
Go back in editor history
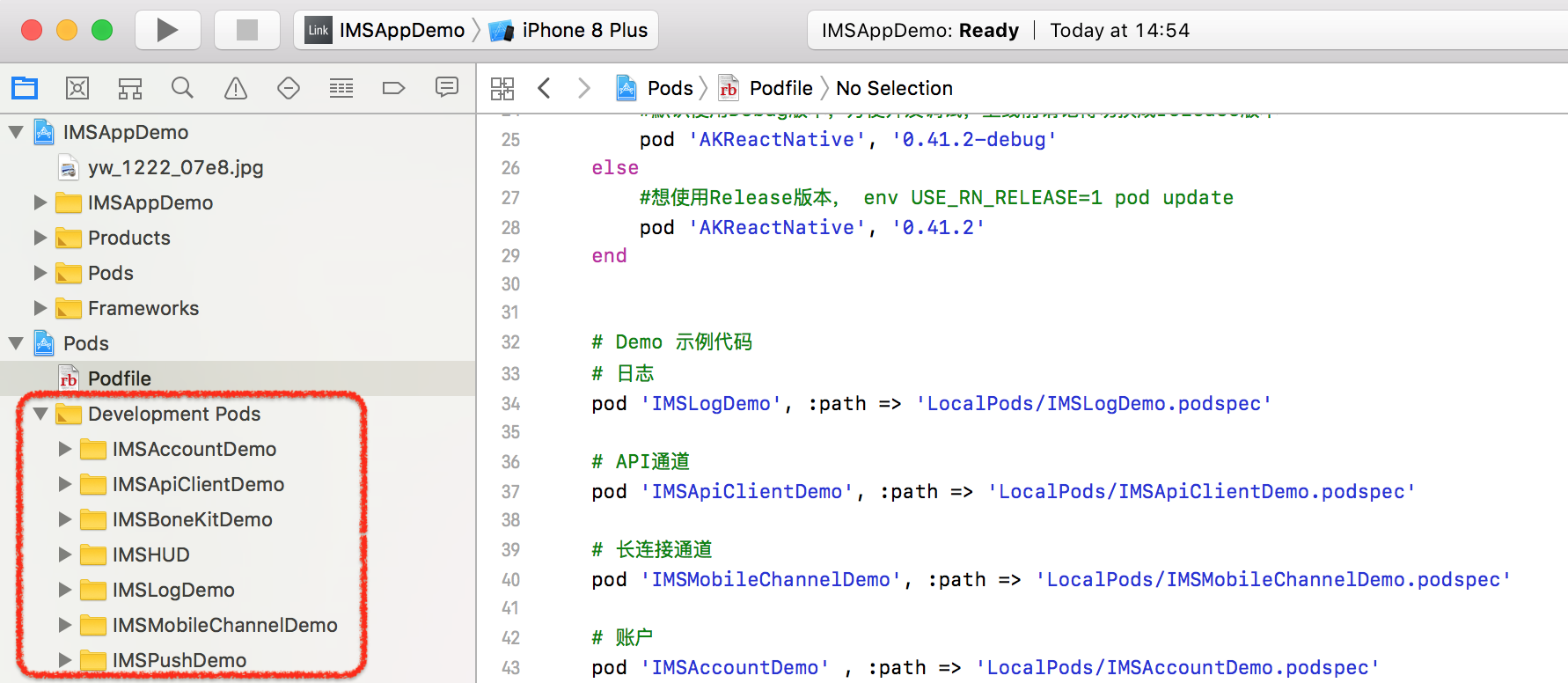[545, 88]
